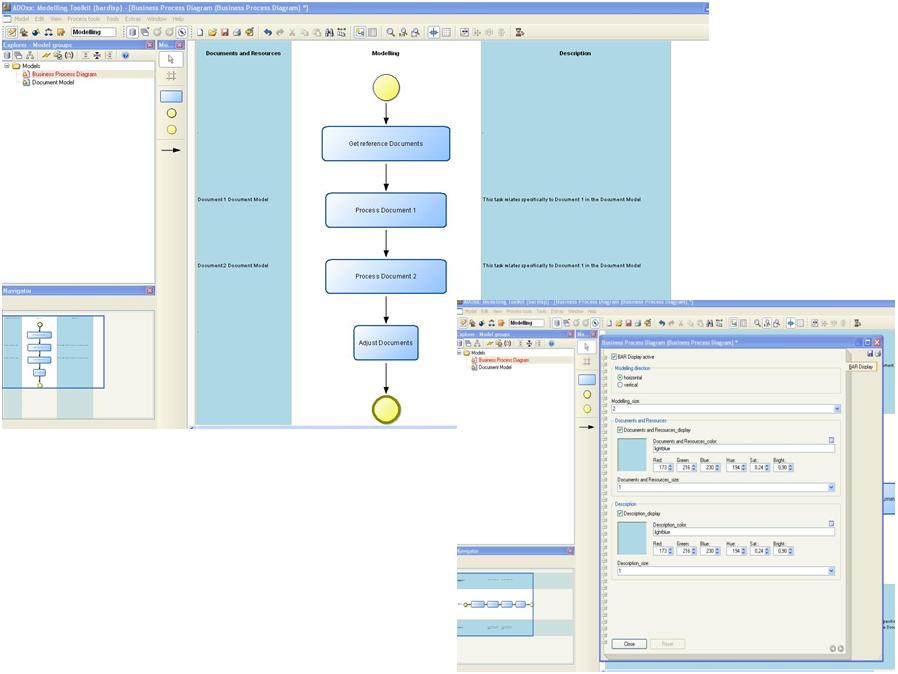
Task: Click the small icon beside Documents and Resources_color
Action: pyautogui.click(x=832, y=440)
